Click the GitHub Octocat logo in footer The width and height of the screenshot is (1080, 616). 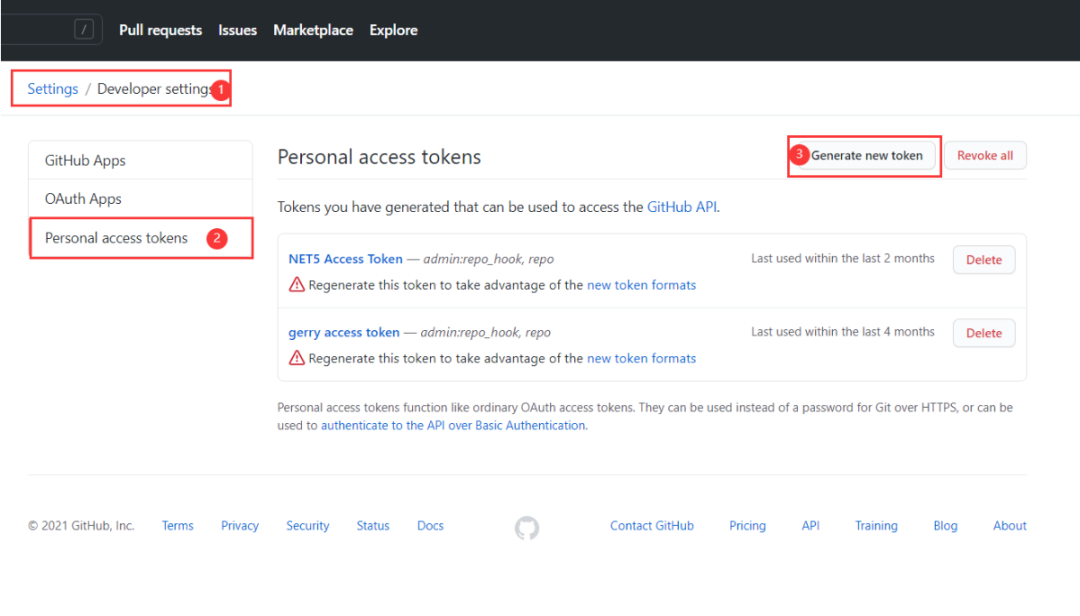527,528
